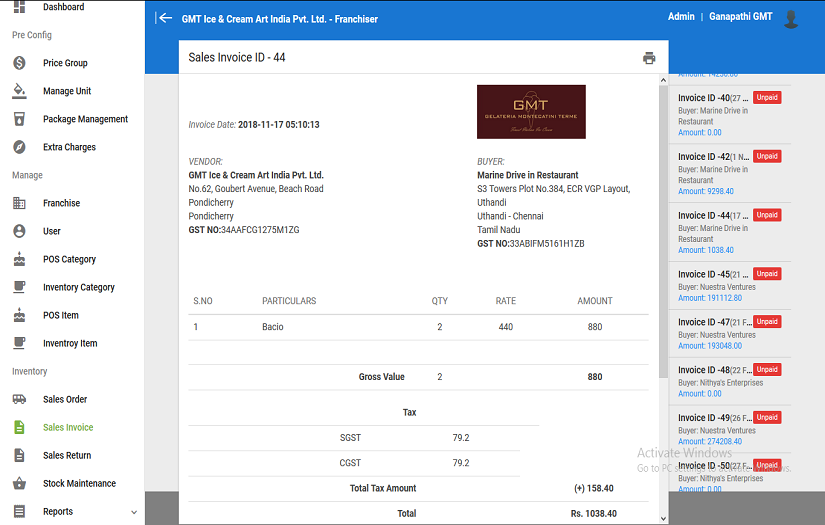Open the Reports menu label
Screen dimensions: 825x525
click(58, 511)
